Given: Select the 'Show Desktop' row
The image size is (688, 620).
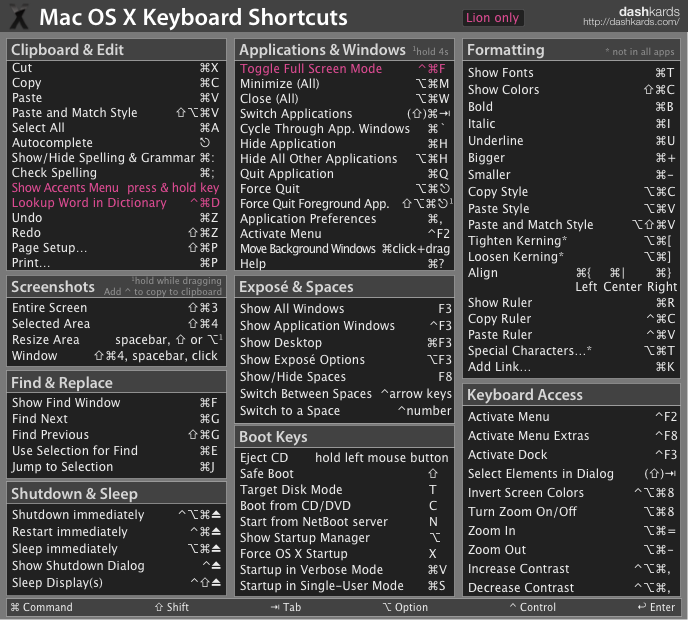Looking at the screenshot, I should (344, 343).
